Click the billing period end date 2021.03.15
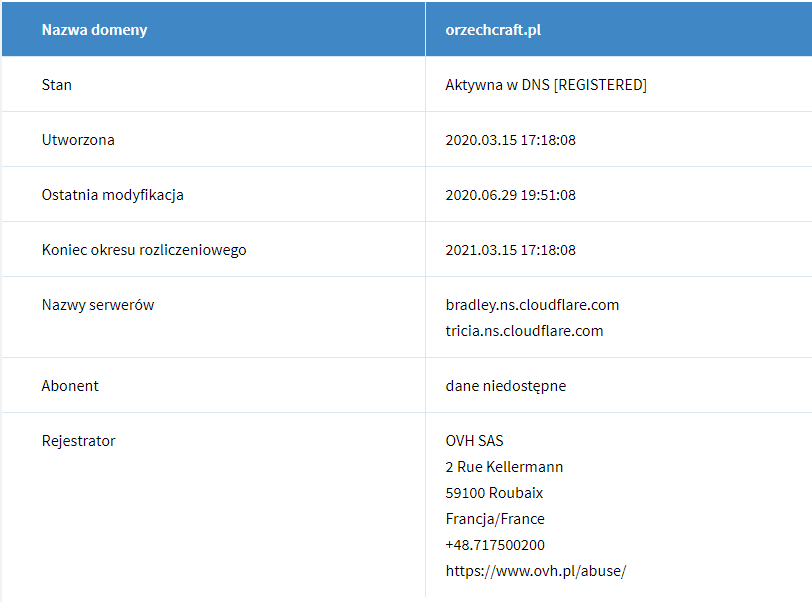Image resolution: width=812 pixels, height=602 pixels. pos(510,250)
